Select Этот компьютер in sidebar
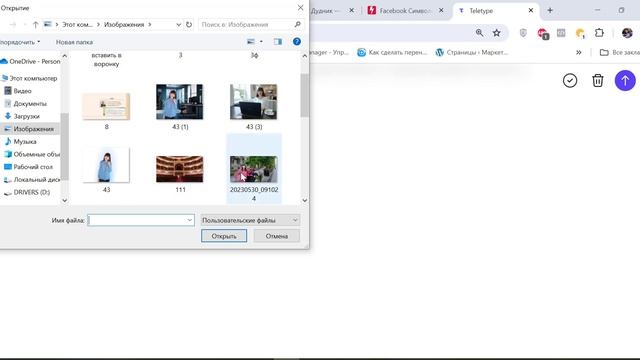The height and width of the screenshot is (360, 640). pos(29,78)
